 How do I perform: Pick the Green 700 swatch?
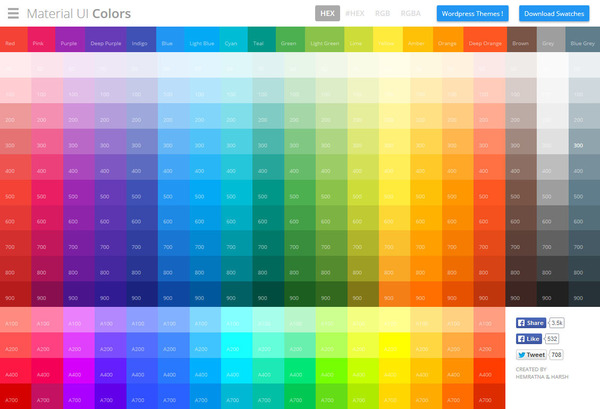300,243
